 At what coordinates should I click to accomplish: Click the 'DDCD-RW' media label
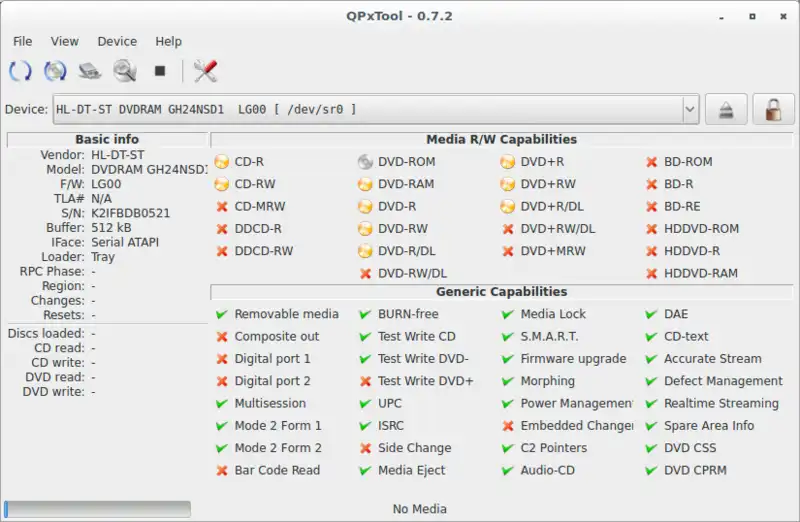point(264,251)
